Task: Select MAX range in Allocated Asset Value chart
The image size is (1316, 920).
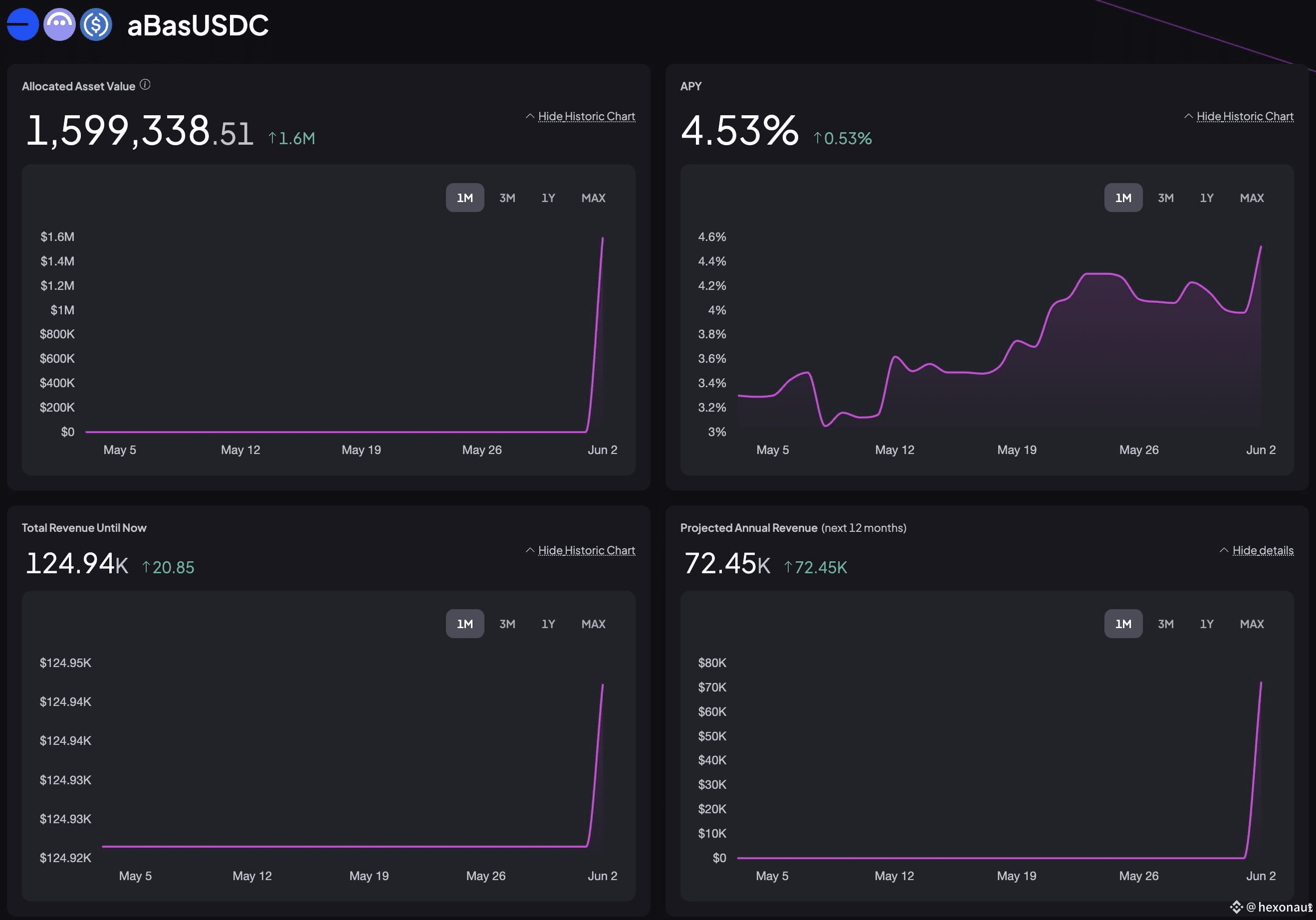Action: [593, 198]
